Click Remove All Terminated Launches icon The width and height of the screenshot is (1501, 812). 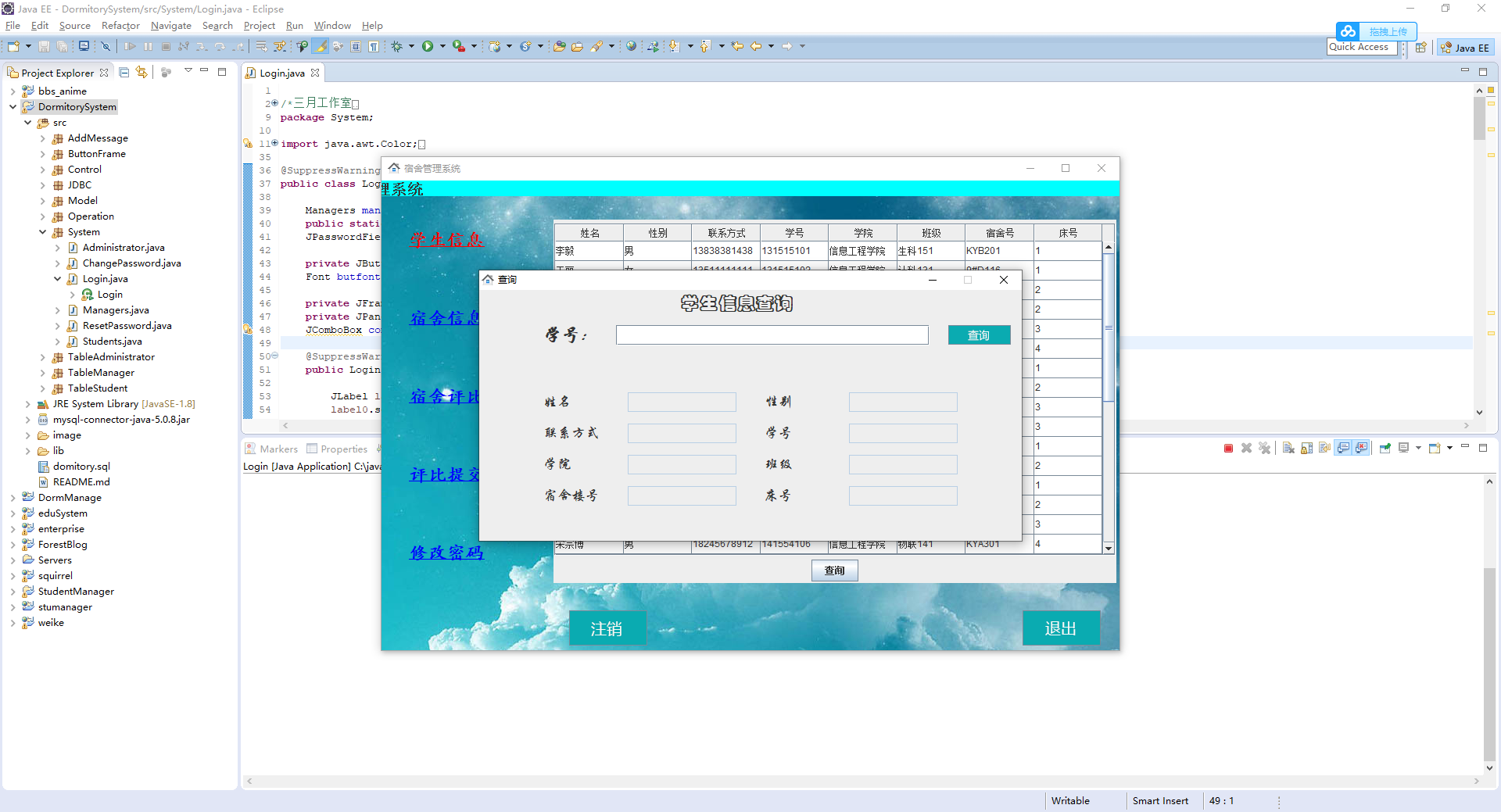pyautogui.click(x=1264, y=448)
